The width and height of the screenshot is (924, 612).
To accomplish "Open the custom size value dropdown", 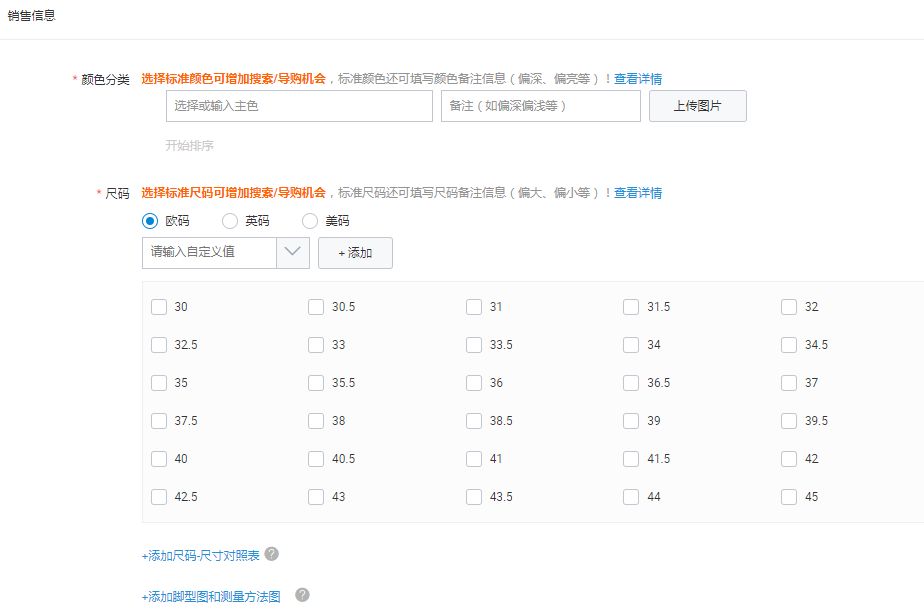I will pos(291,253).
